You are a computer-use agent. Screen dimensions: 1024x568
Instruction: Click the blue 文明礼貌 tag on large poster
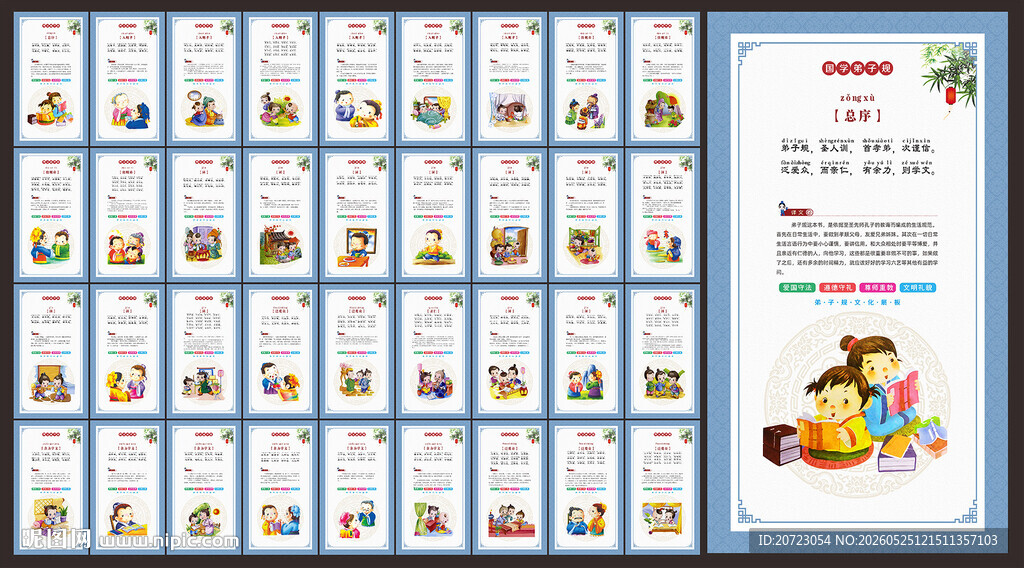pos(918,287)
